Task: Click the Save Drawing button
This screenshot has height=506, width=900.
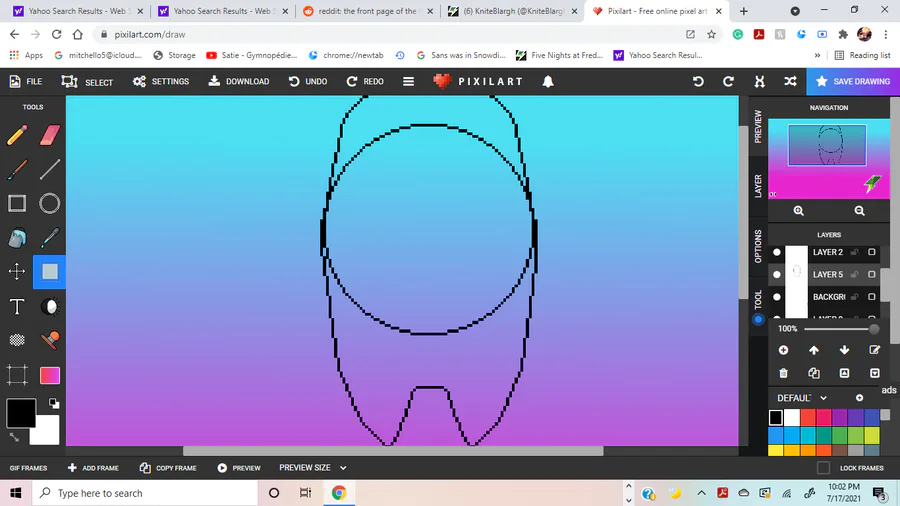Action: tap(853, 81)
